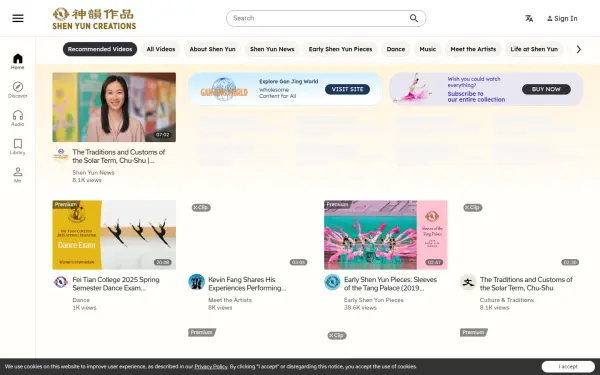Click Clip badge on Kevin Fang video
This screenshot has width=600, height=375.
point(201,207)
